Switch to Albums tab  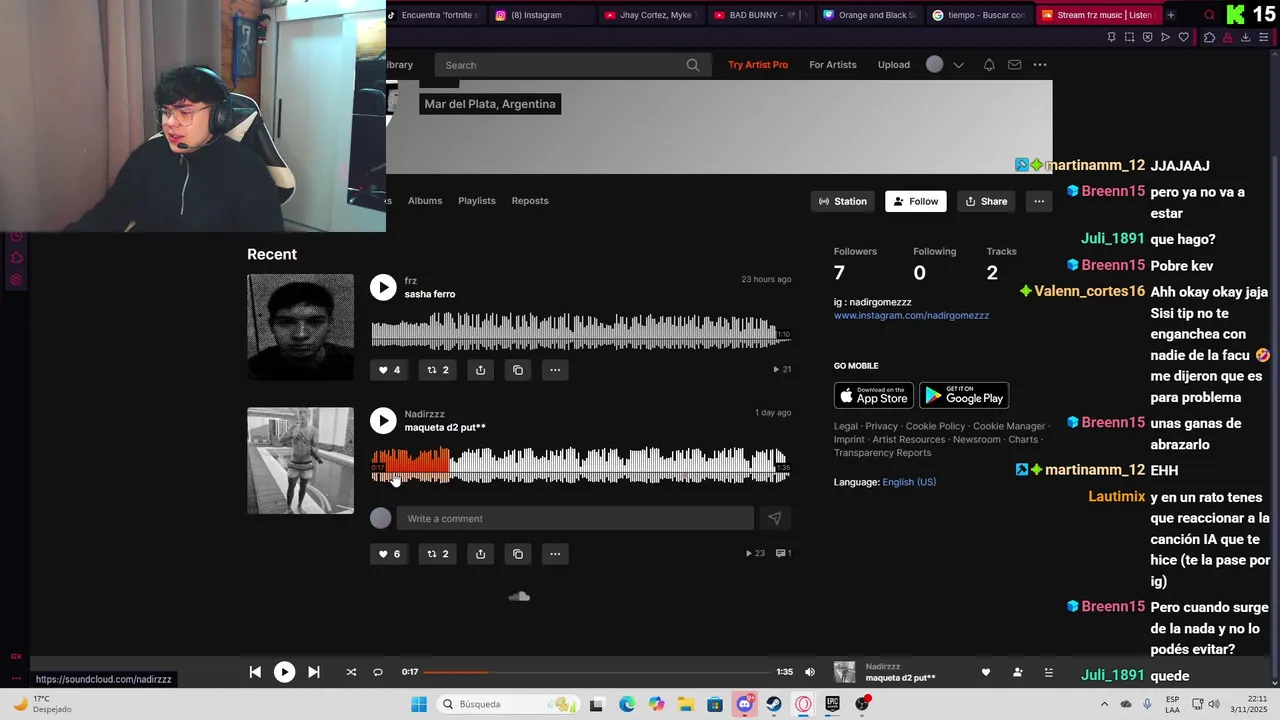pyautogui.click(x=425, y=201)
